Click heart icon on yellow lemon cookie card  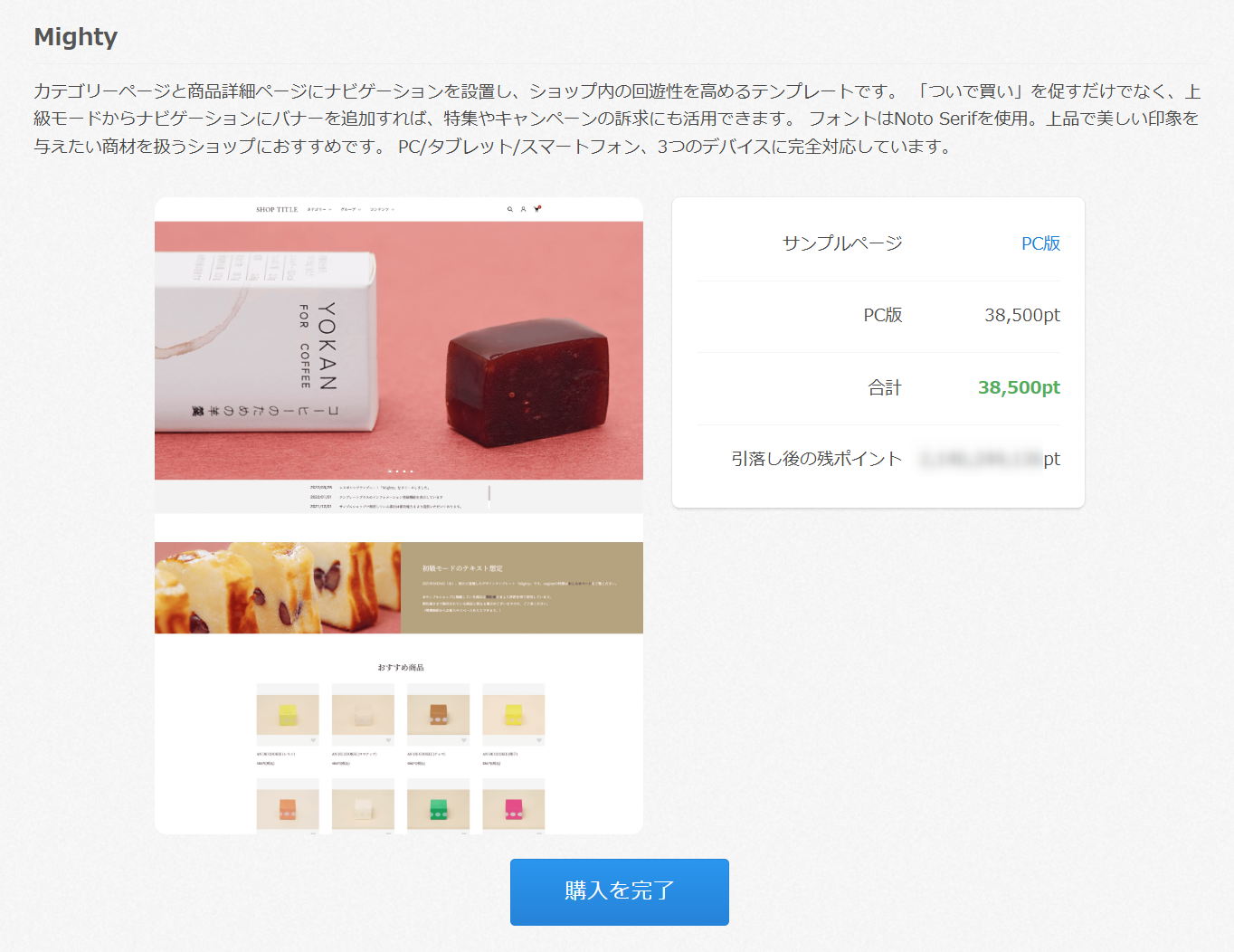click(314, 740)
